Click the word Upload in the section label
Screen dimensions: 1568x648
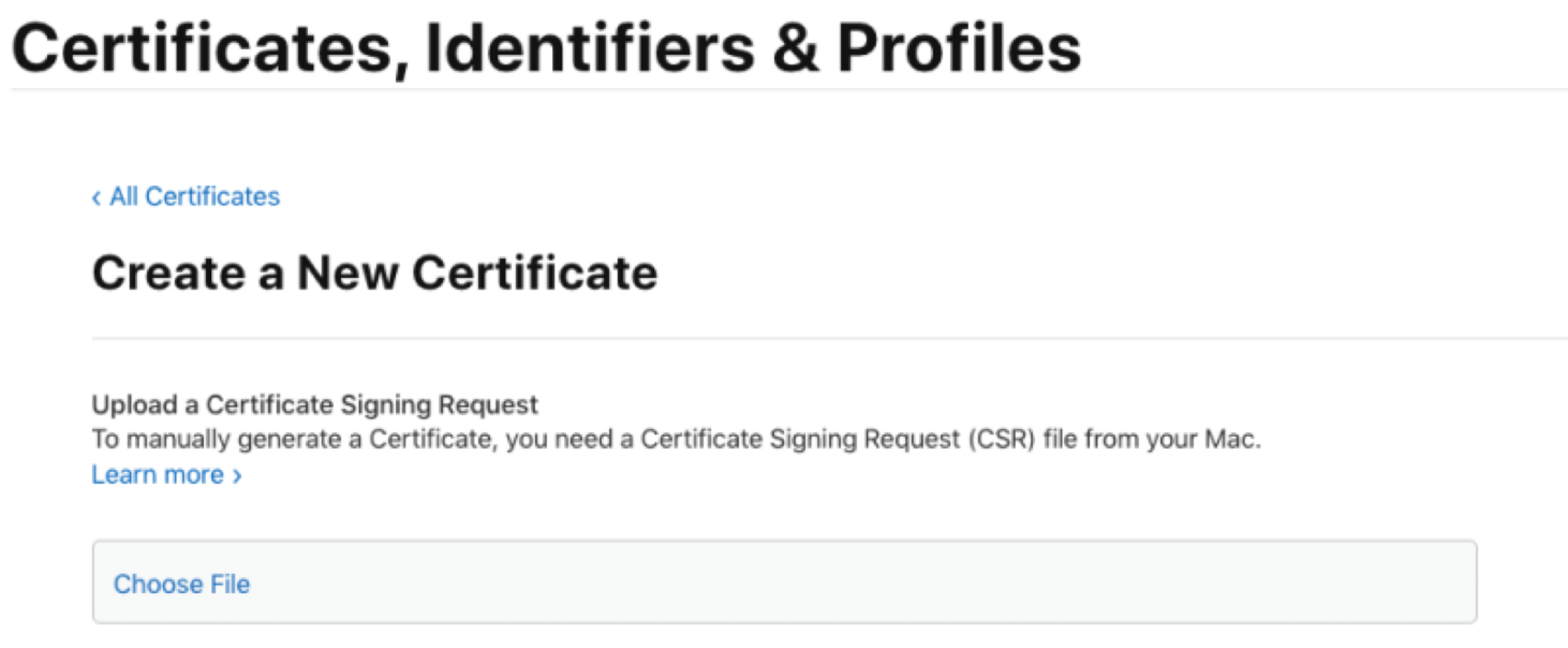[x=135, y=405]
